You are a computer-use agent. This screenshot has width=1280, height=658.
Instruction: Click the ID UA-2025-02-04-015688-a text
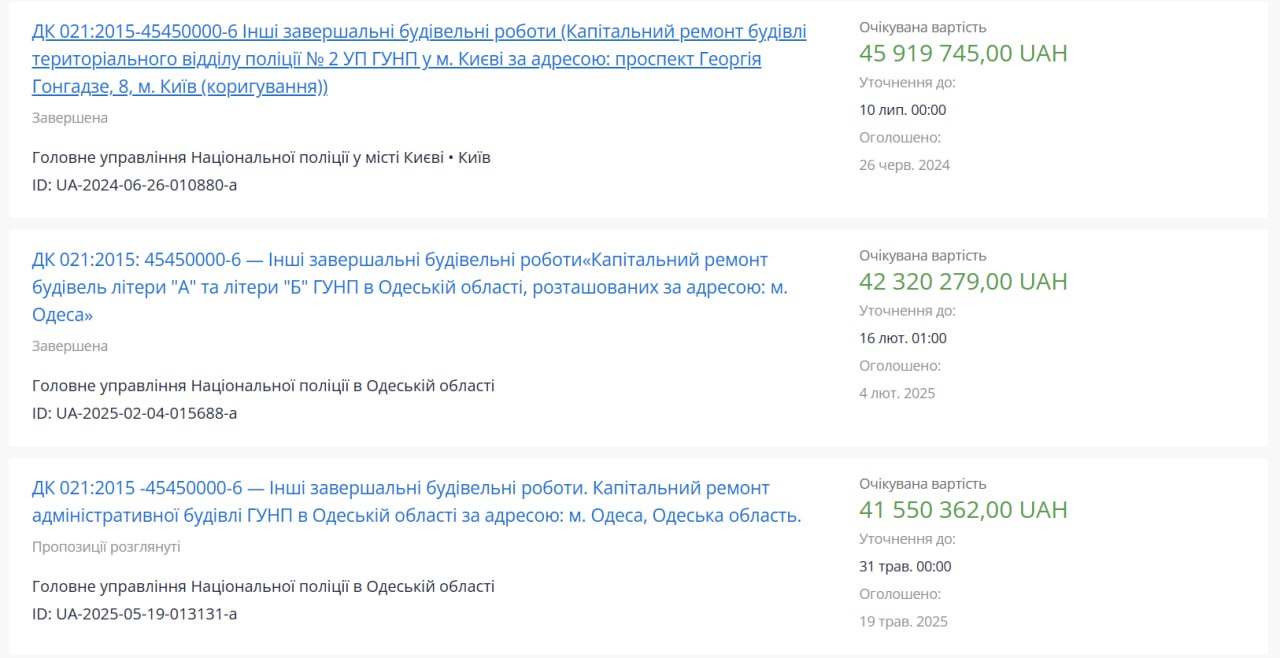[x=134, y=413]
